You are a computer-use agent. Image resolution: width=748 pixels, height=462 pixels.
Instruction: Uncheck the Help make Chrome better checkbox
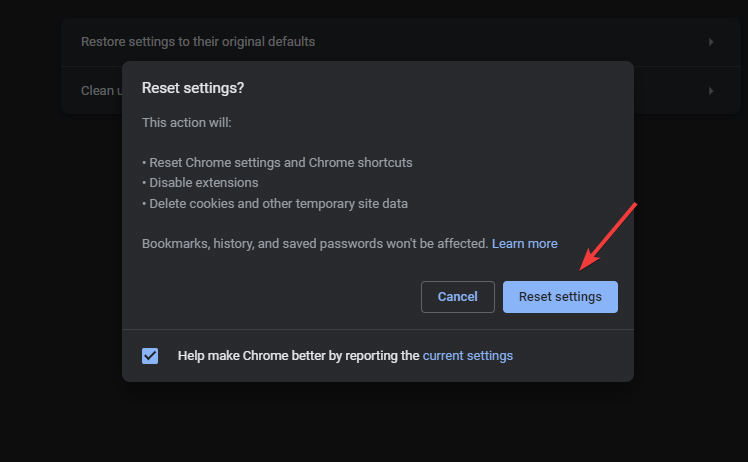pos(150,356)
